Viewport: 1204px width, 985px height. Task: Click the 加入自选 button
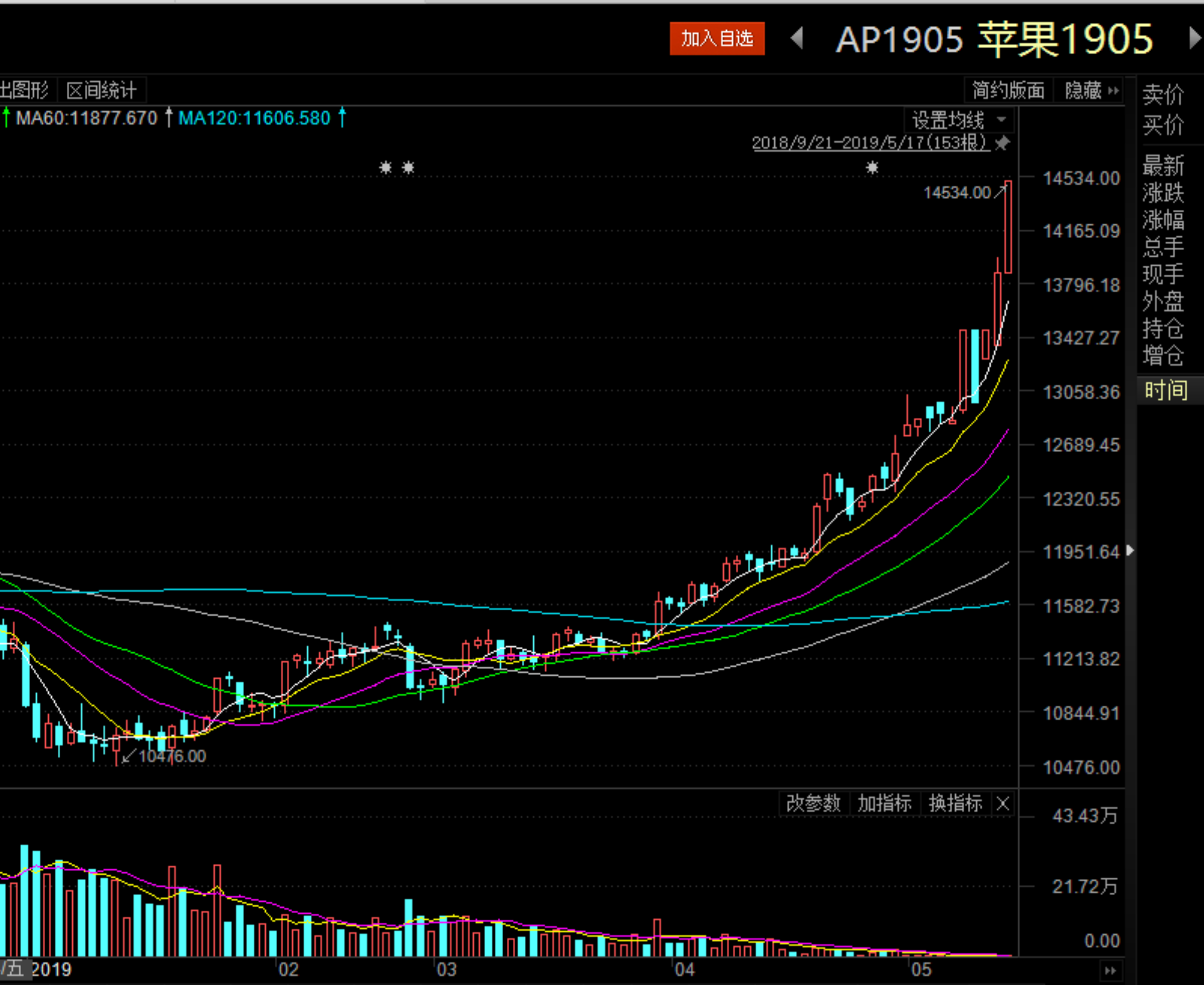(x=716, y=39)
